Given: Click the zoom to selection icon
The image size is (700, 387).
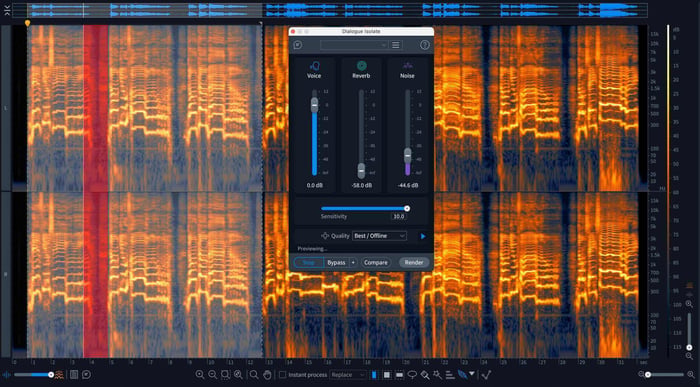Looking at the screenshot, I should [225, 375].
